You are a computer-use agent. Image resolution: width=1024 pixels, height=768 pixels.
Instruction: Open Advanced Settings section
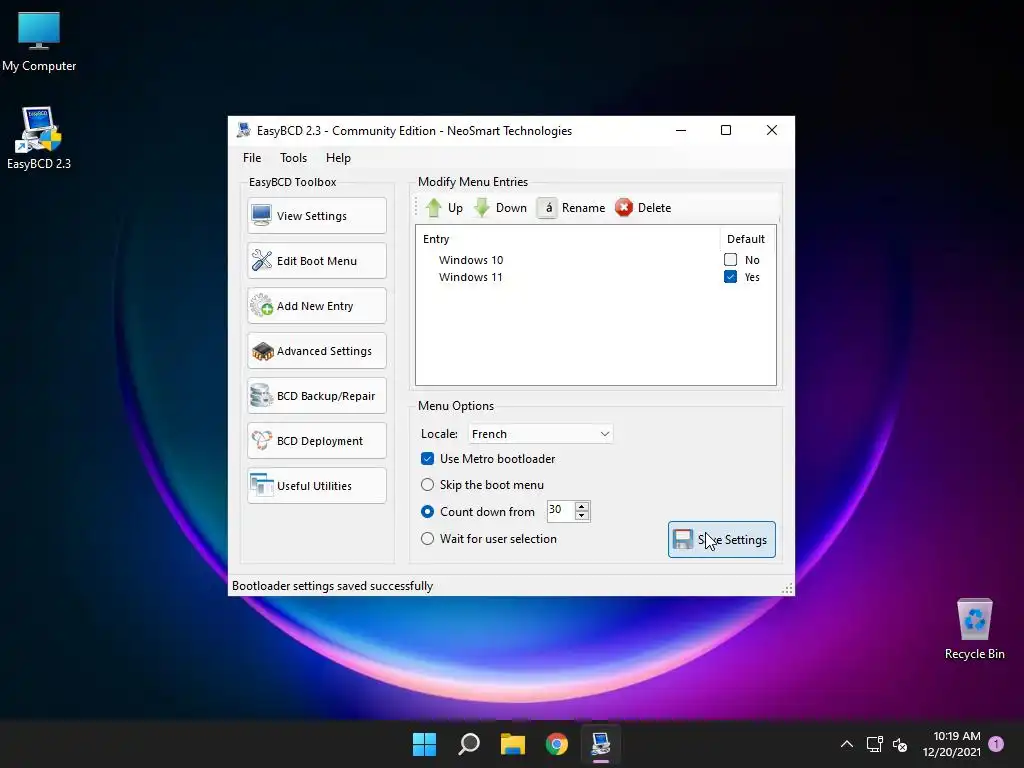pos(317,351)
